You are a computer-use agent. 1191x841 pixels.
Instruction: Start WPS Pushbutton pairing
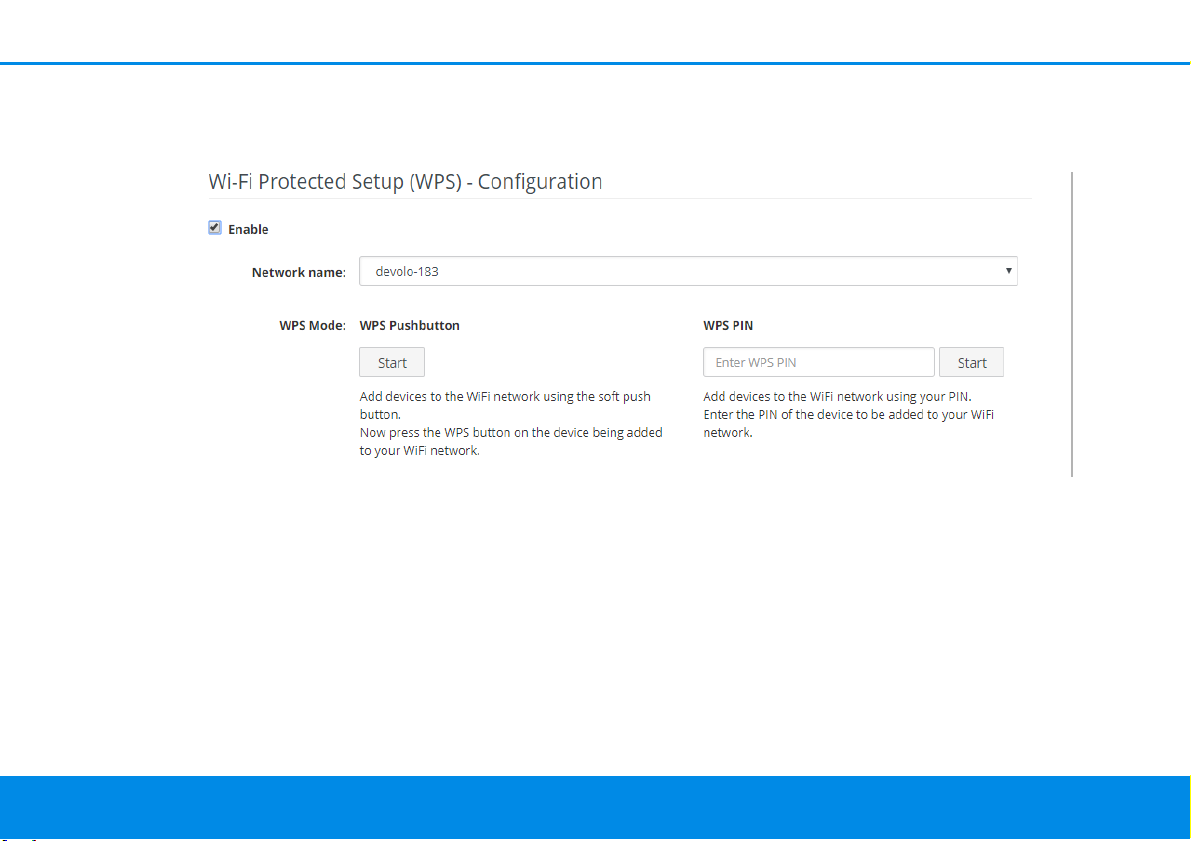(x=392, y=362)
